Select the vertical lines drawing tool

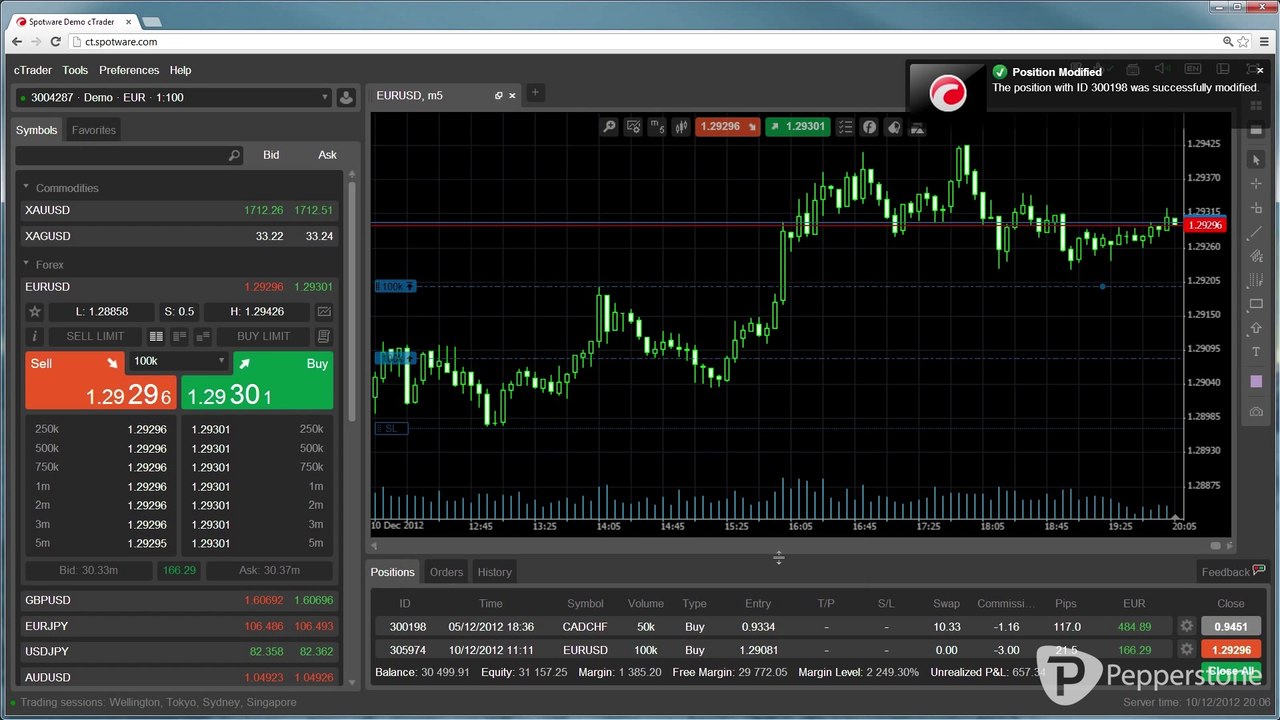click(x=1257, y=280)
